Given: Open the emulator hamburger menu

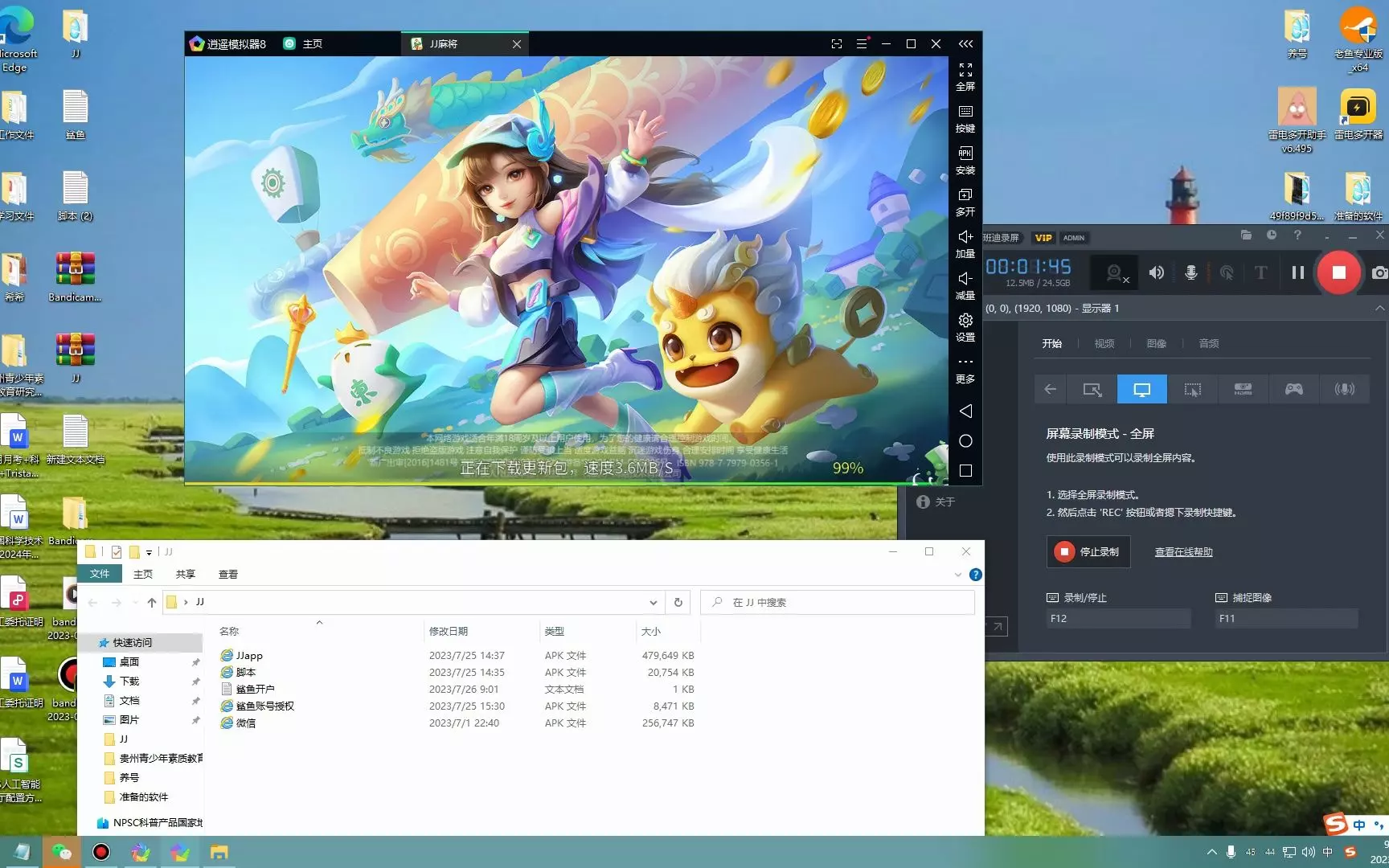Looking at the screenshot, I should [x=862, y=44].
